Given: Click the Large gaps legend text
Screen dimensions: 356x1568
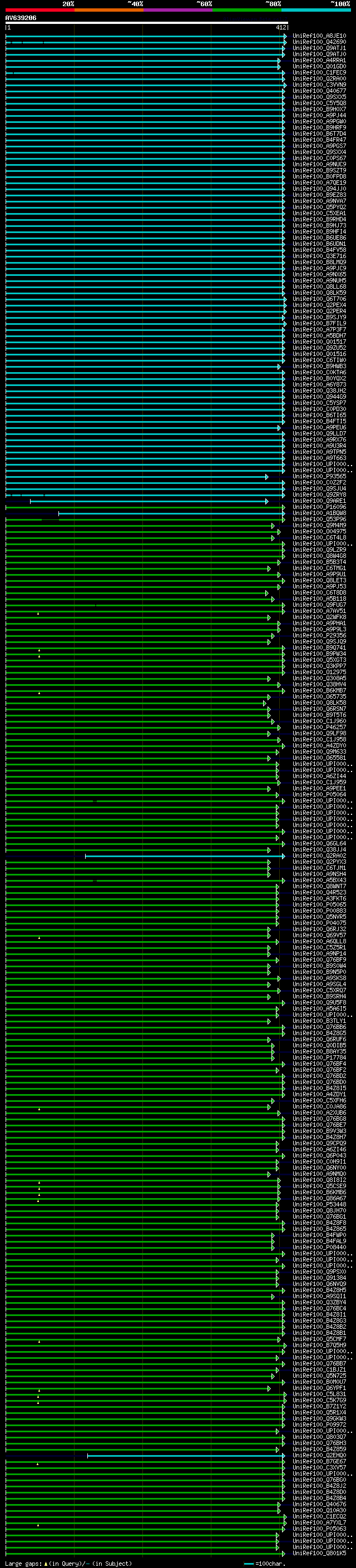Looking at the screenshot, I should [68, 1564].
